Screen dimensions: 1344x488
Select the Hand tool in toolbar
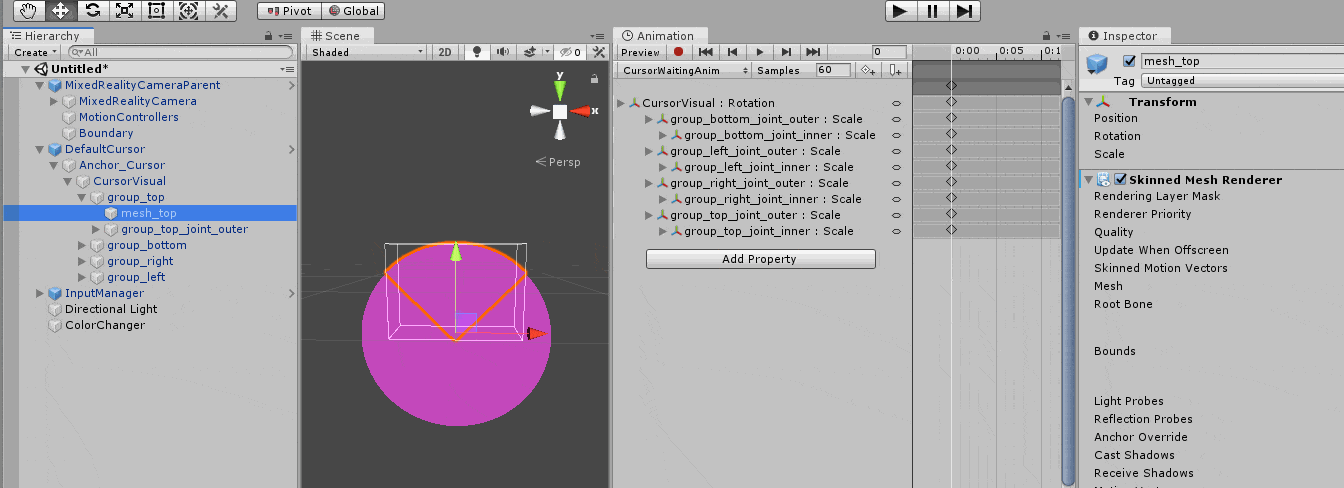coord(29,11)
